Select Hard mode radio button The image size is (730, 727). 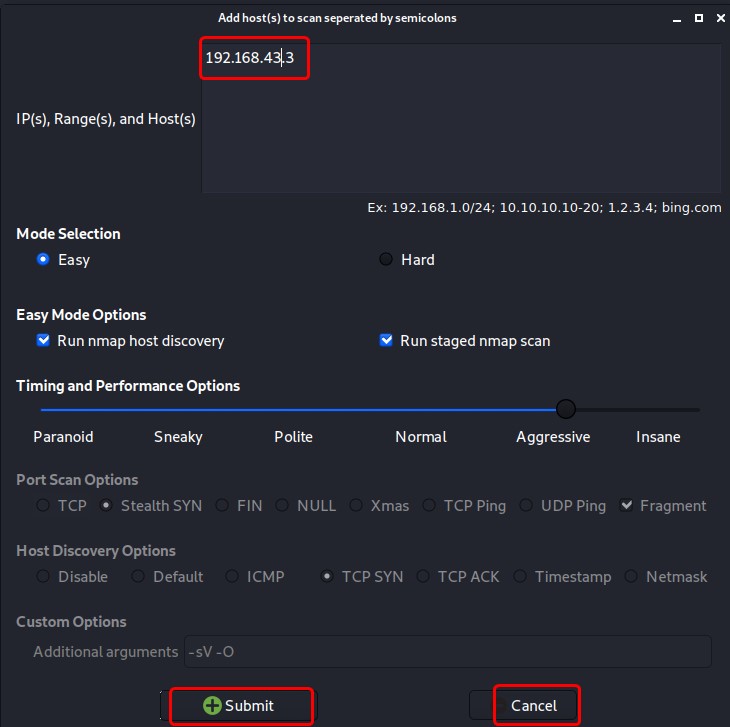385,259
